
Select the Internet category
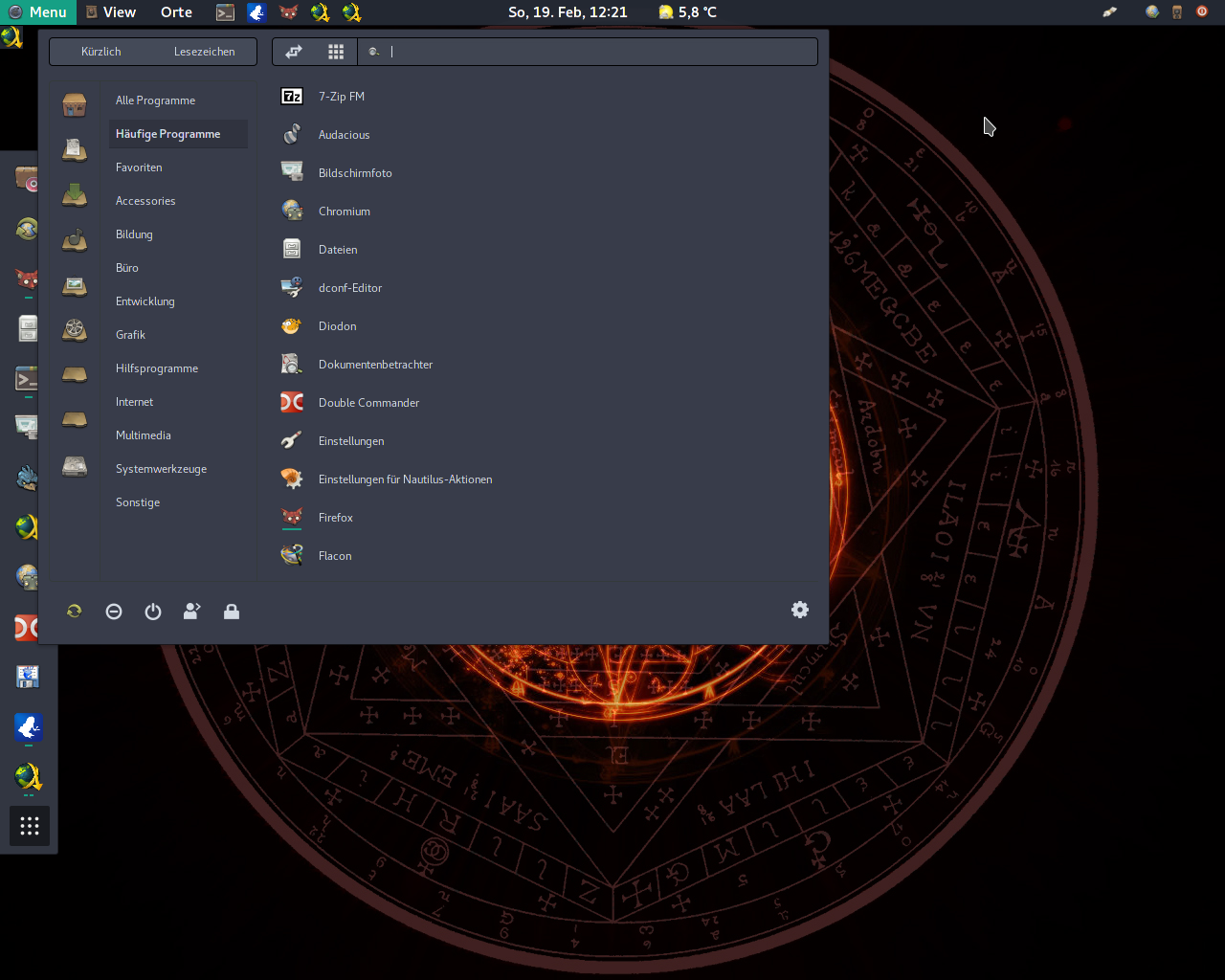click(135, 402)
